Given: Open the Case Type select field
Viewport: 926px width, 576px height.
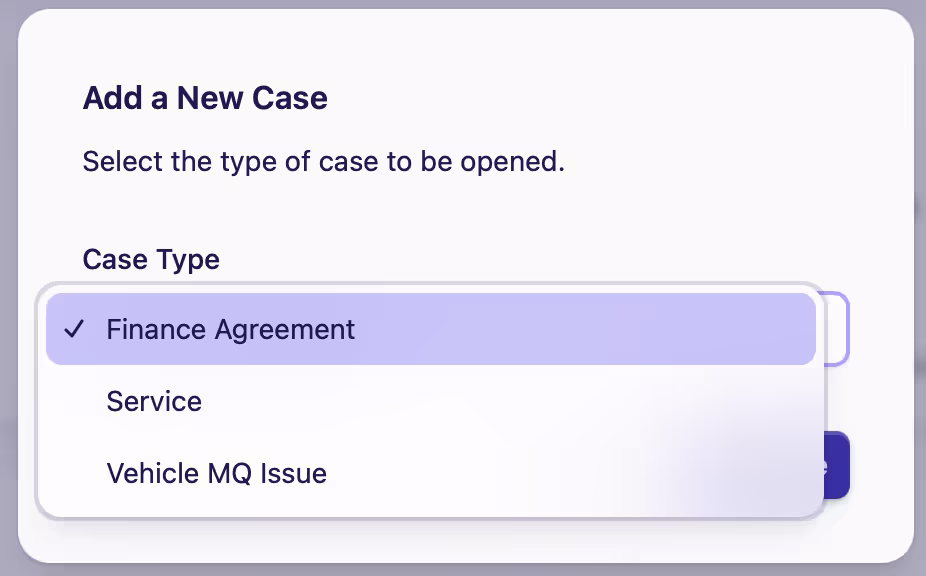Looking at the screenshot, I should pos(835,329).
